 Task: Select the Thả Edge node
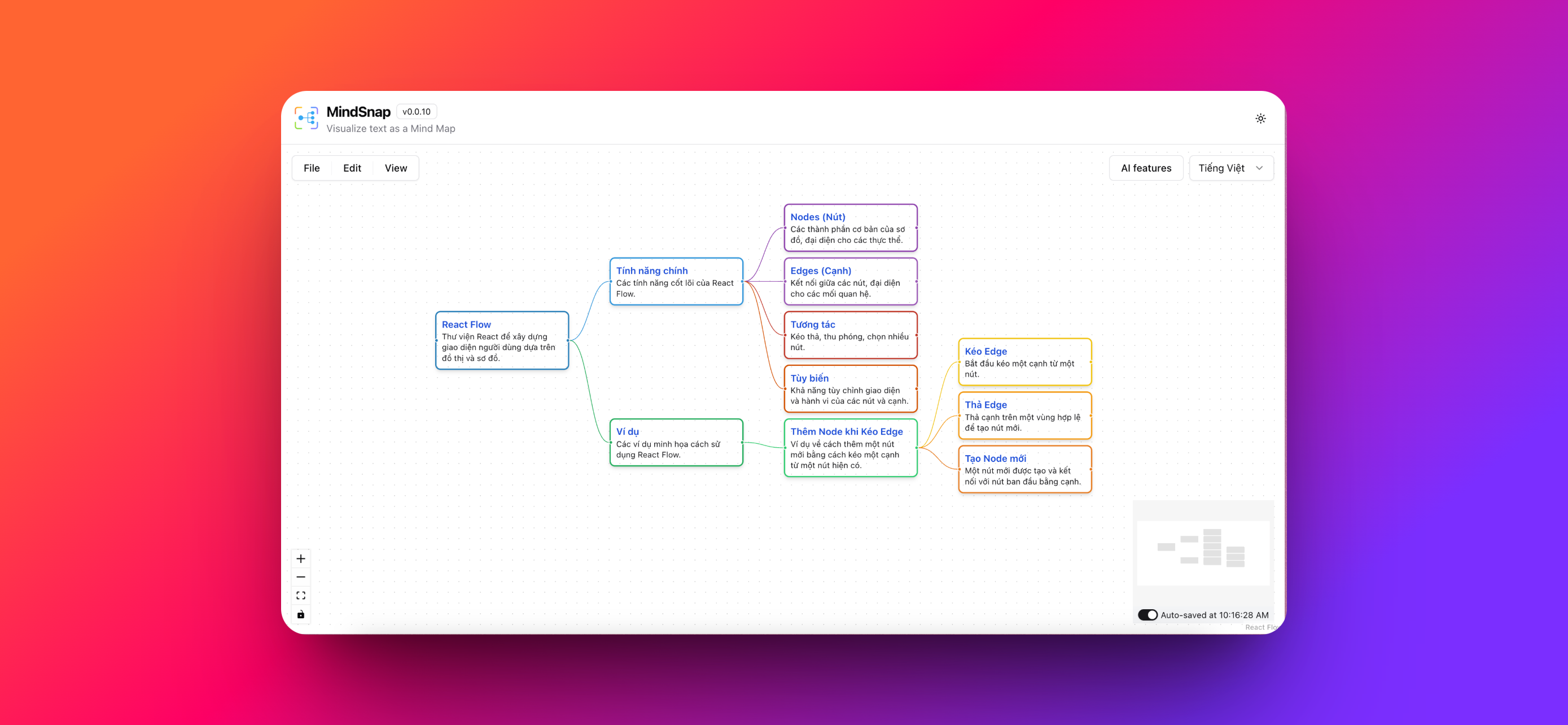(x=1024, y=415)
